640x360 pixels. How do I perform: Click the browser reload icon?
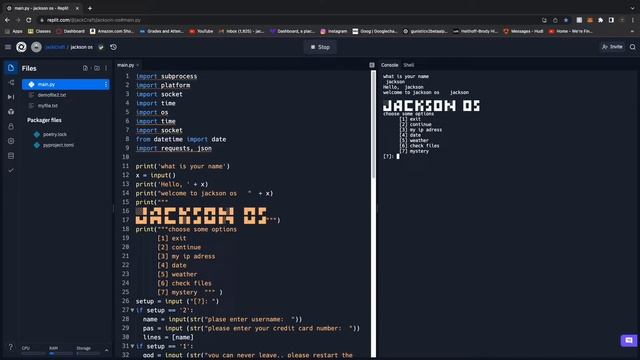tap(29, 20)
